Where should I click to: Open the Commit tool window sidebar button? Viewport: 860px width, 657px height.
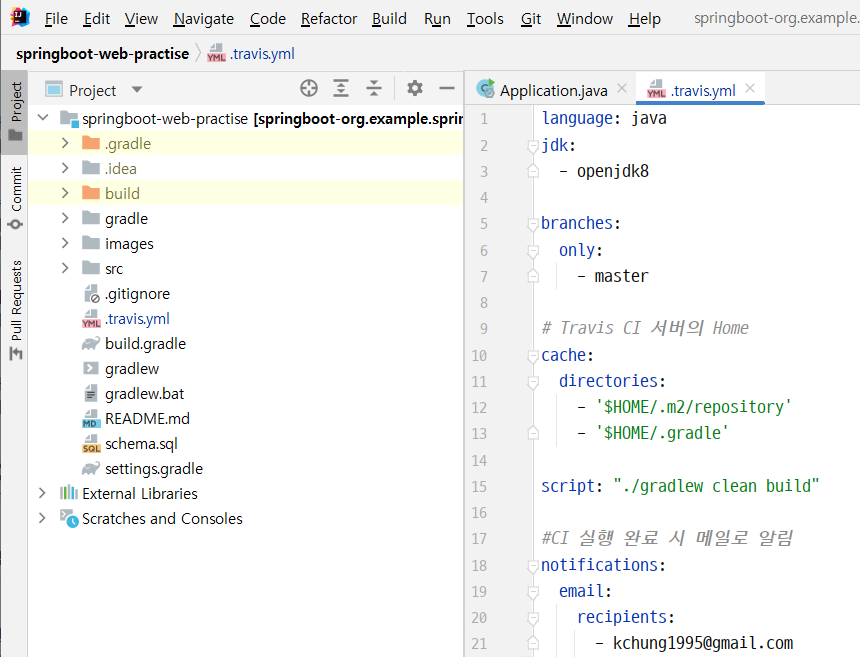coord(15,199)
